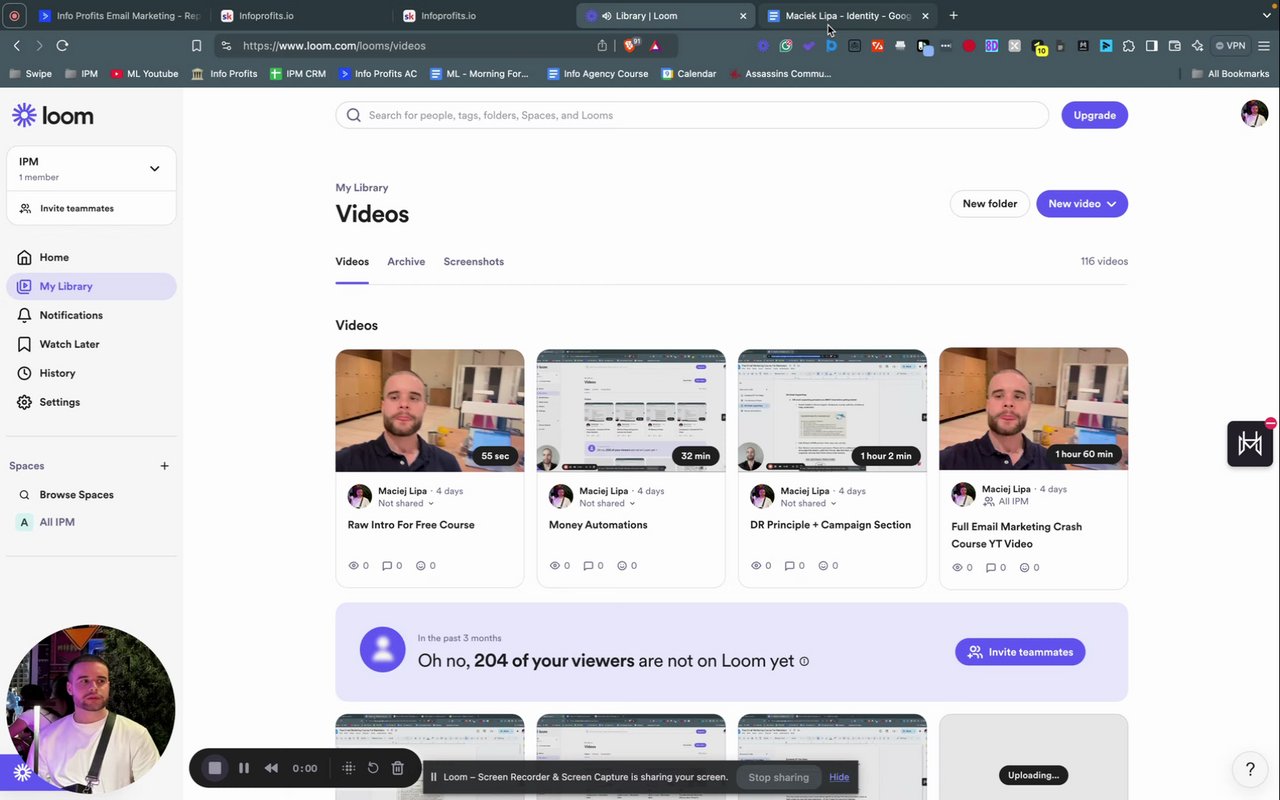Screen dimensions: 1280x800
Task: Open the tab list chevron in browser
Action: click(1266, 16)
